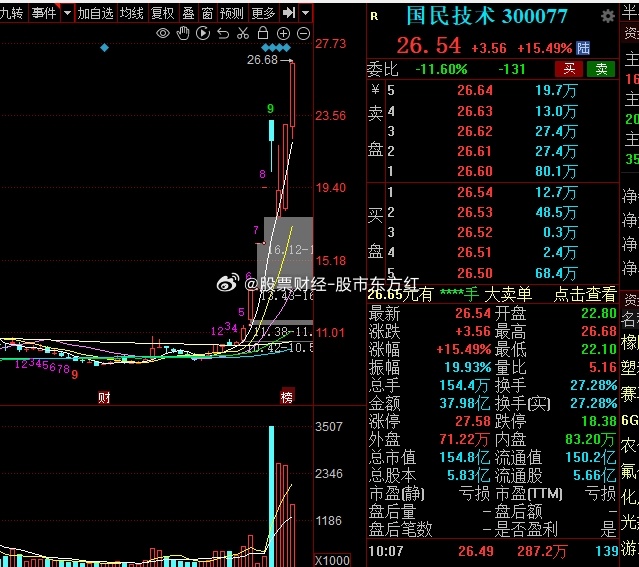This screenshot has width=639, height=567.
Task: Open the 事件 toolbar item
Action: (x=44, y=13)
